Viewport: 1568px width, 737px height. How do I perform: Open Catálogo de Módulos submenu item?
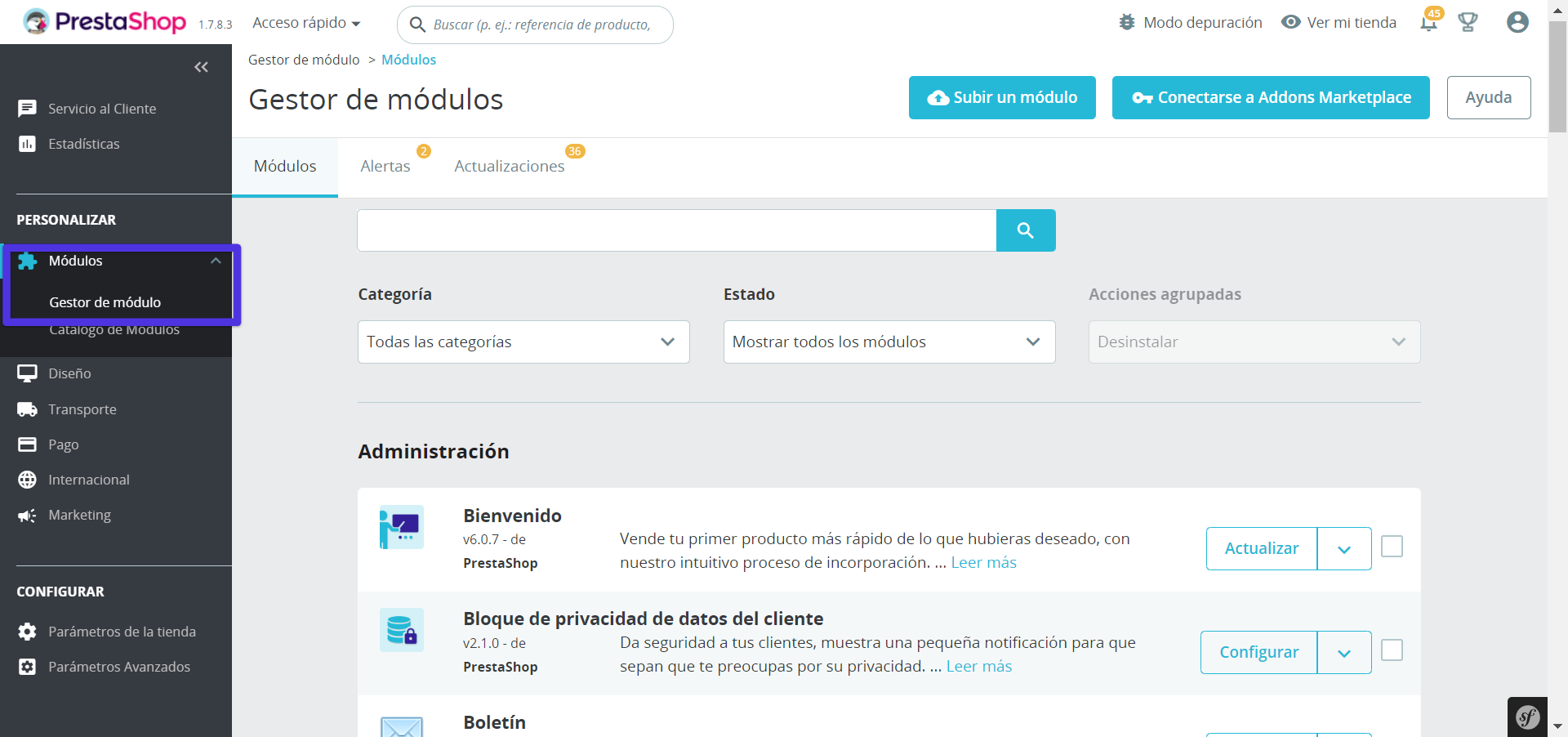click(114, 330)
